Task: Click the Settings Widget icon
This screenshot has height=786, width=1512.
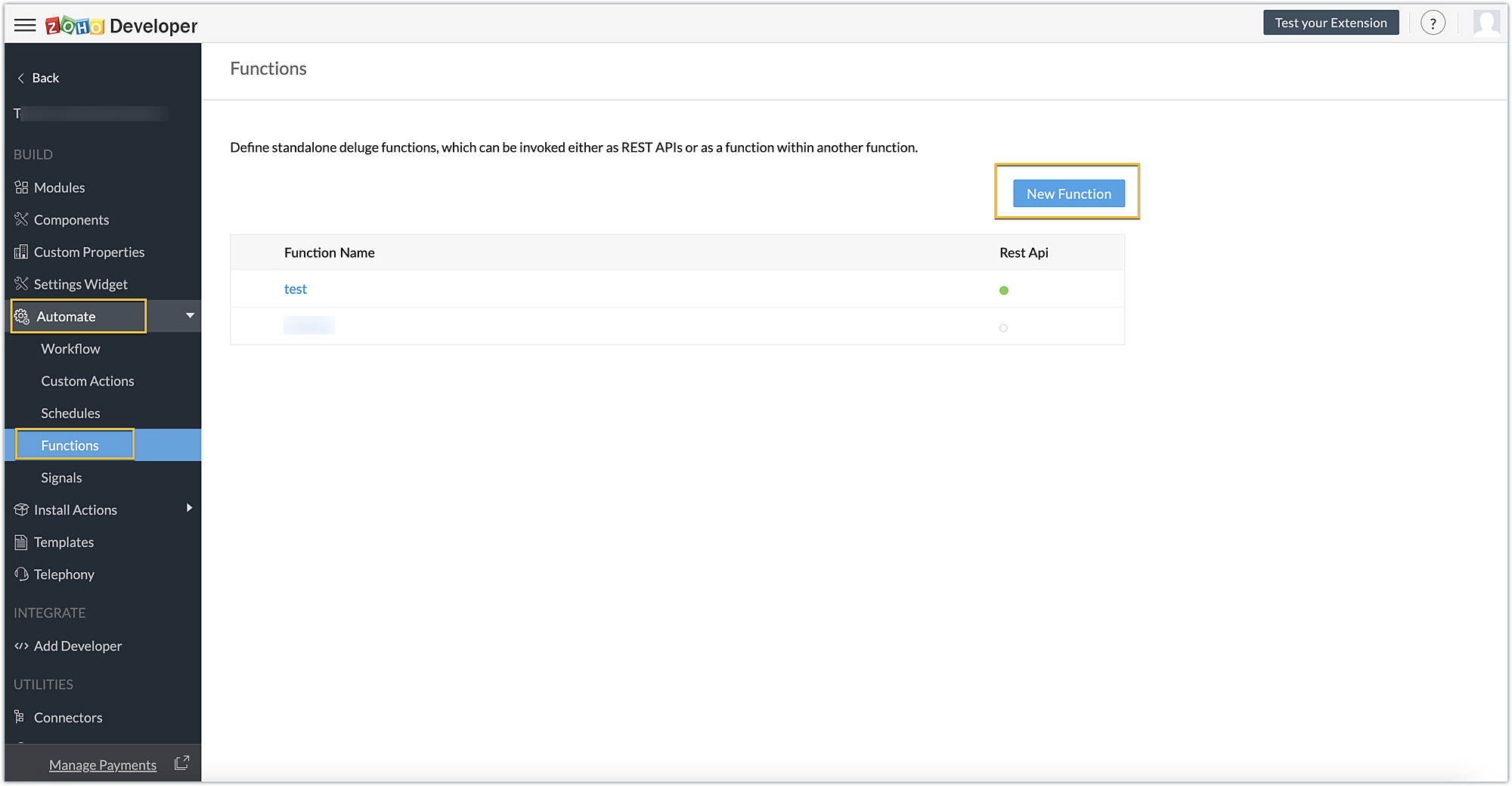Action: (21, 284)
